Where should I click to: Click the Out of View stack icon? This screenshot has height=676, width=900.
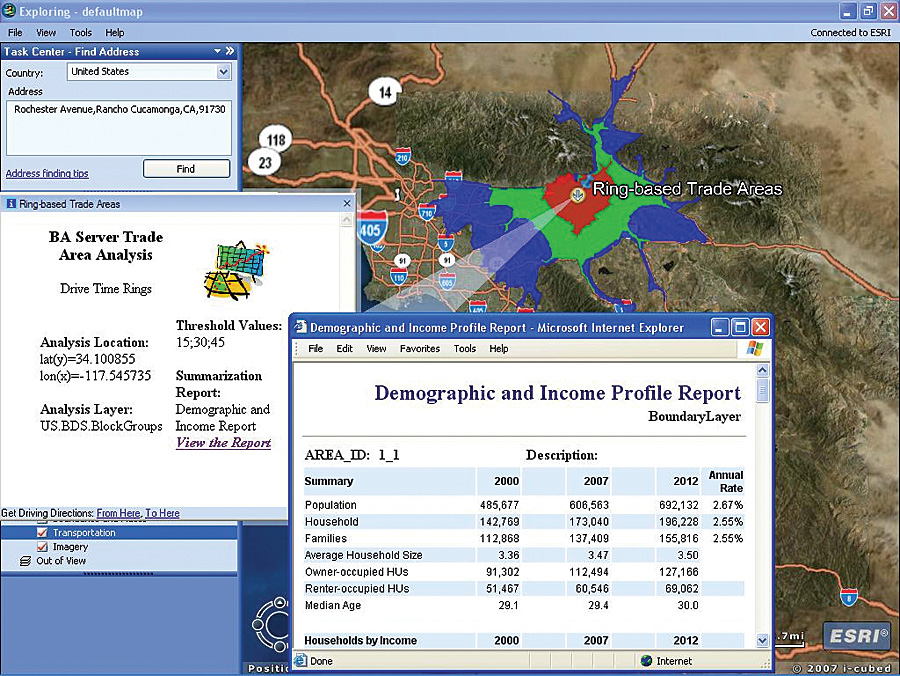point(25,561)
